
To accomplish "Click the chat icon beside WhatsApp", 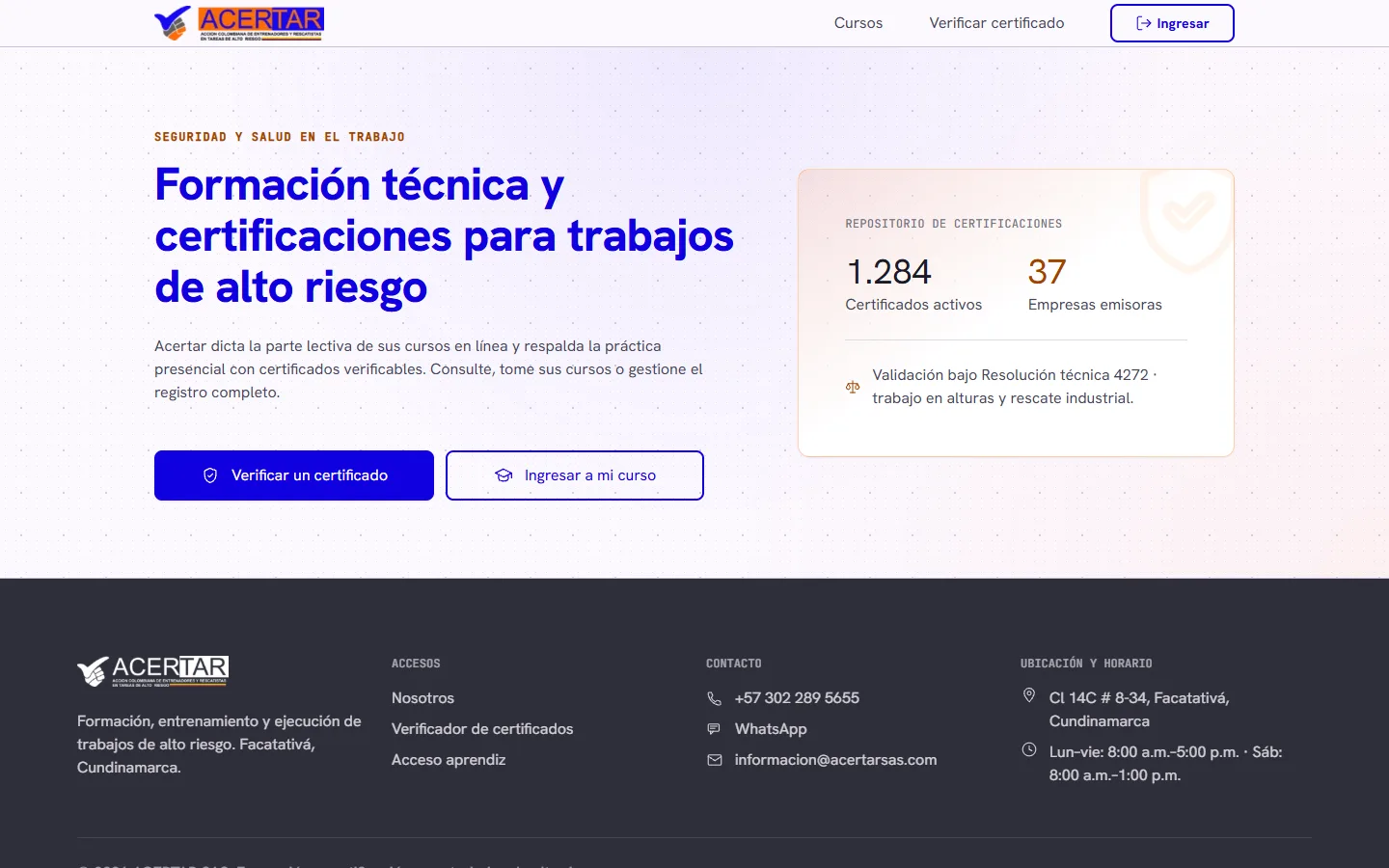I will (714, 729).
